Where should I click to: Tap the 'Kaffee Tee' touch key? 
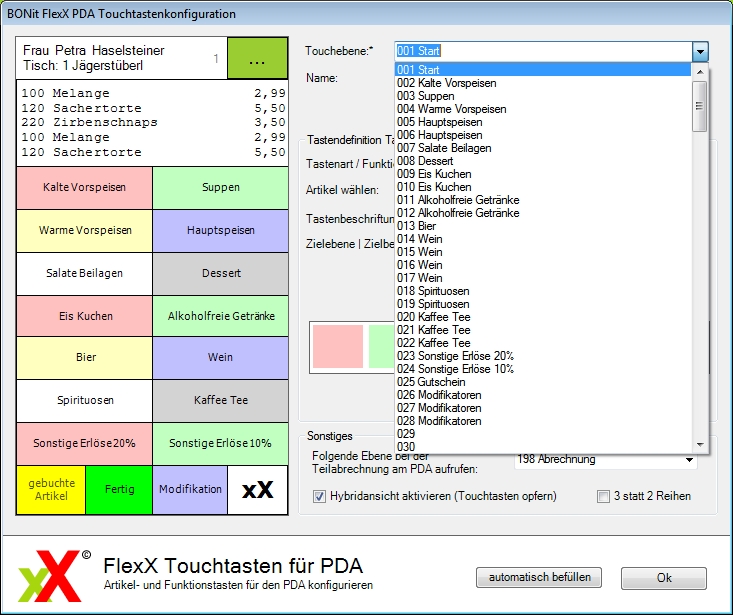221,400
